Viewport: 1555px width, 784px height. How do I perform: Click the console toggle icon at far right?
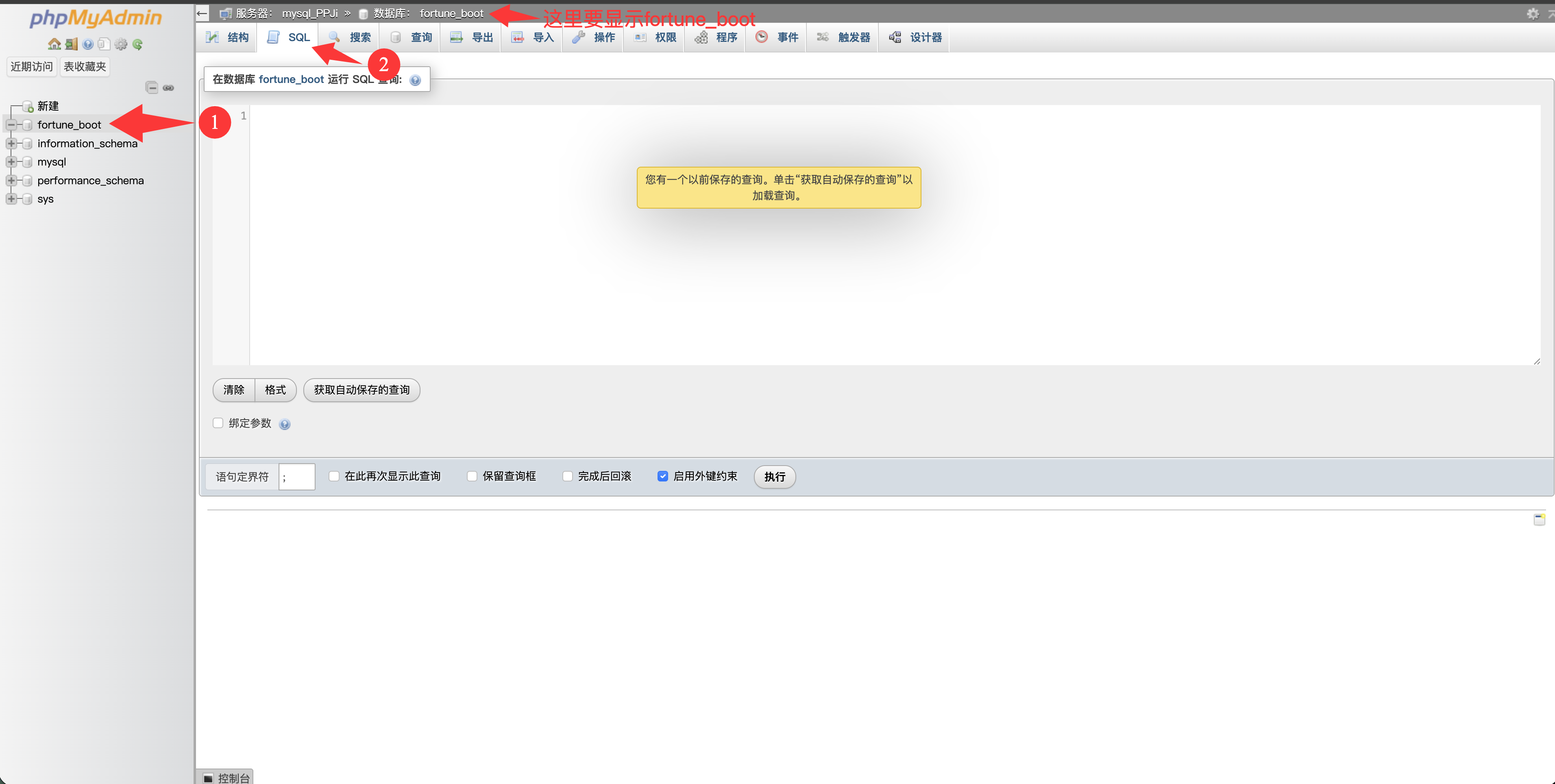point(1539,519)
